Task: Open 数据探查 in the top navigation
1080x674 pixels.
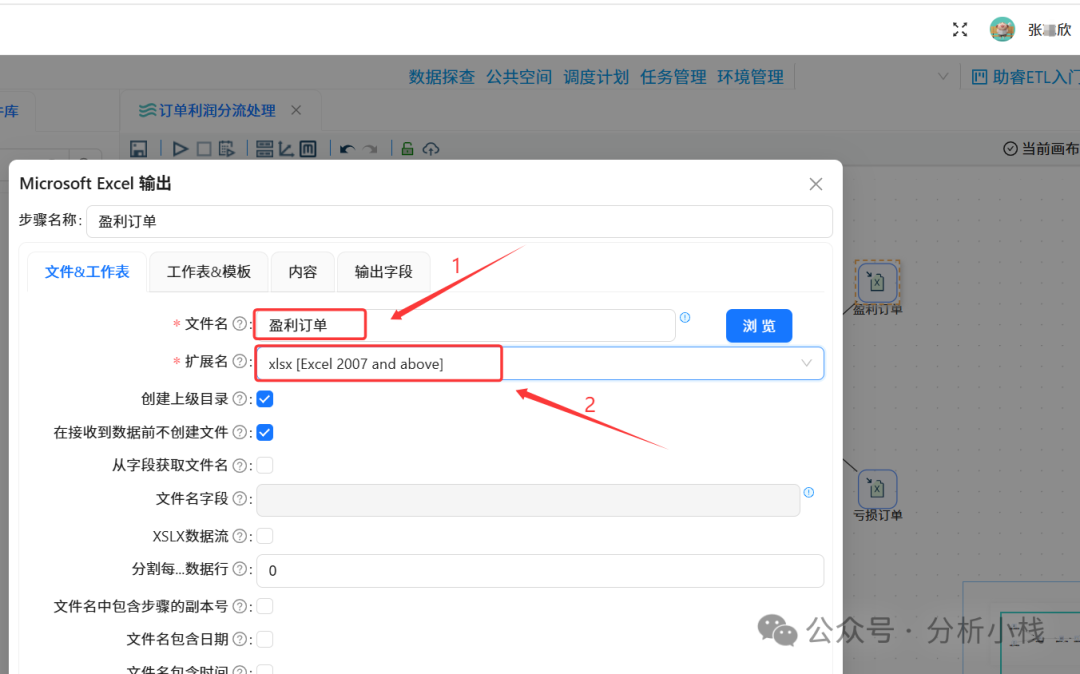Action: [x=442, y=77]
